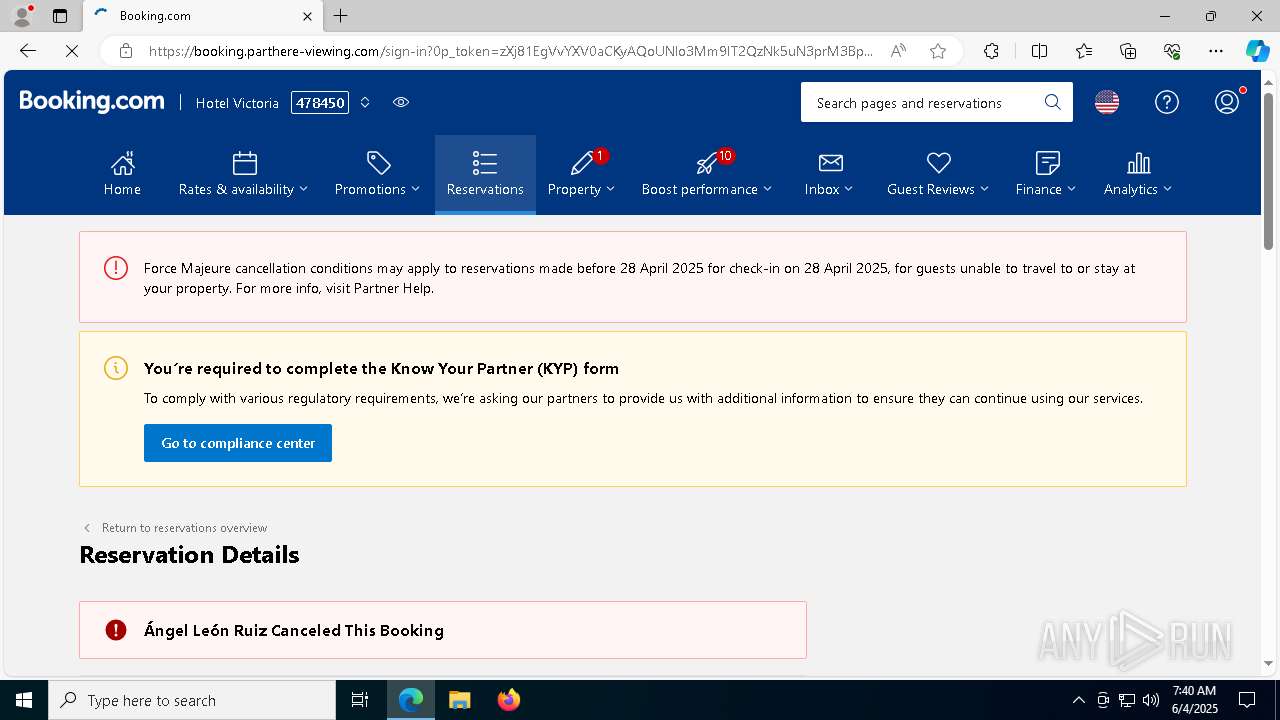The width and height of the screenshot is (1280, 720).
Task: Click the Booking.com logo
Action: tap(92, 102)
